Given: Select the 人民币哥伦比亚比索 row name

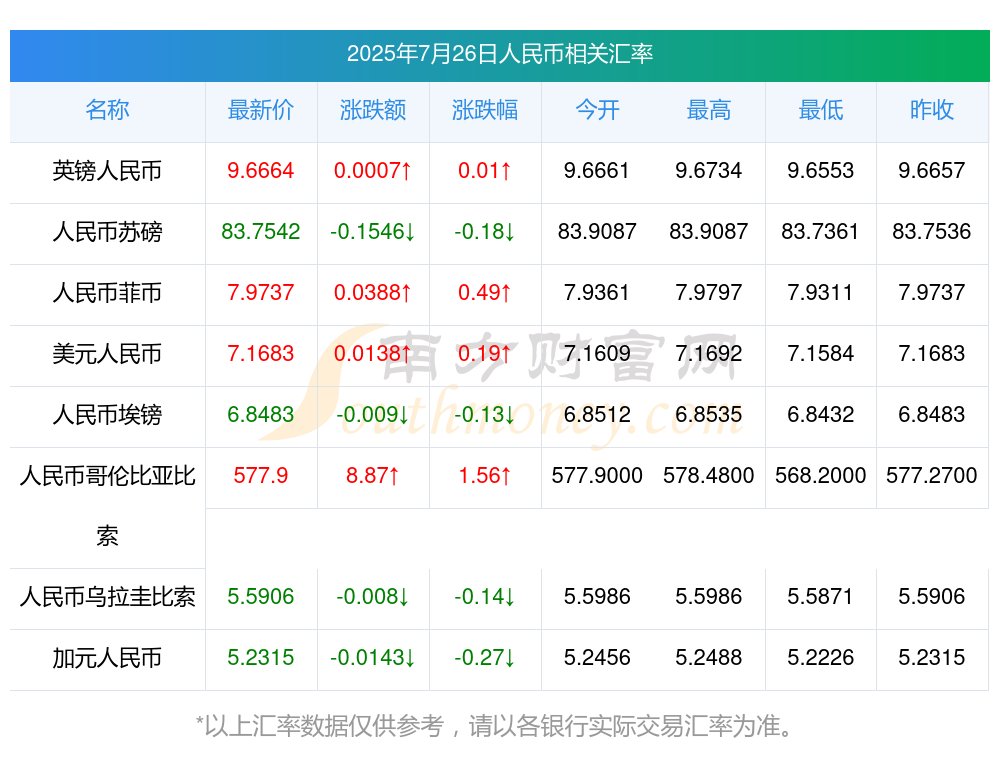Looking at the screenshot, I should click(107, 506).
